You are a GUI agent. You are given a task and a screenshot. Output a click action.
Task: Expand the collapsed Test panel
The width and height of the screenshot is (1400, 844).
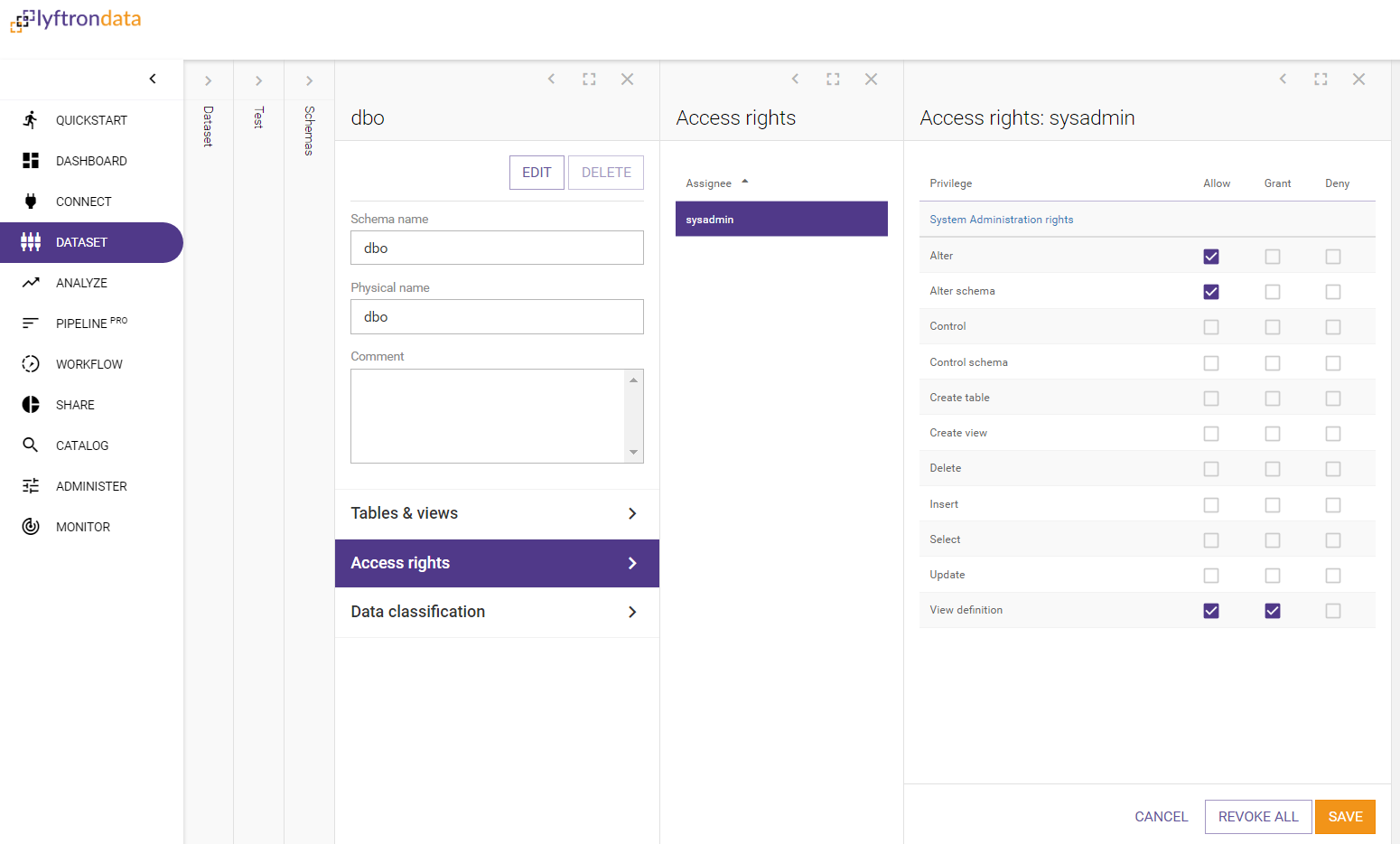pyautogui.click(x=258, y=80)
